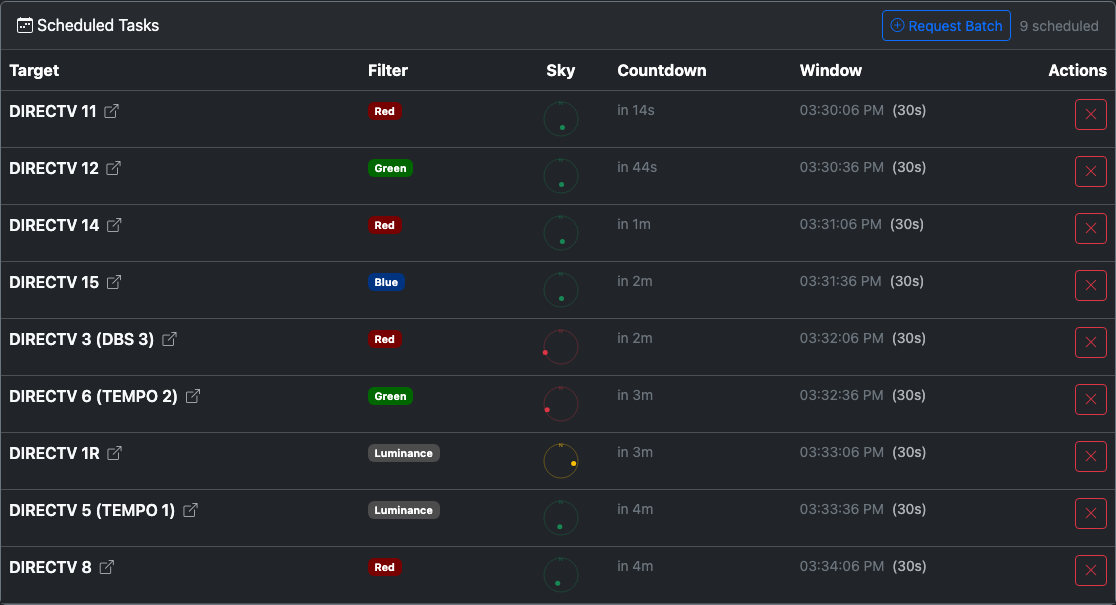1116x605 pixels.
Task: Click the Luminance badge for DIRECTV 1R
Action: click(x=404, y=453)
